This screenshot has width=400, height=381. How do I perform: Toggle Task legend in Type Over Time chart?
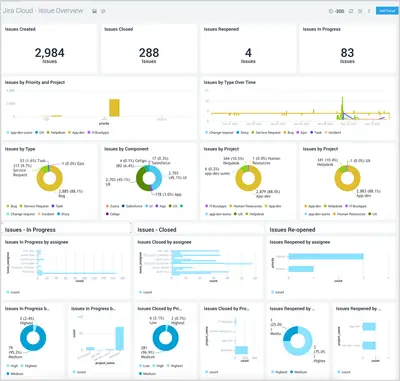click(316, 132)
